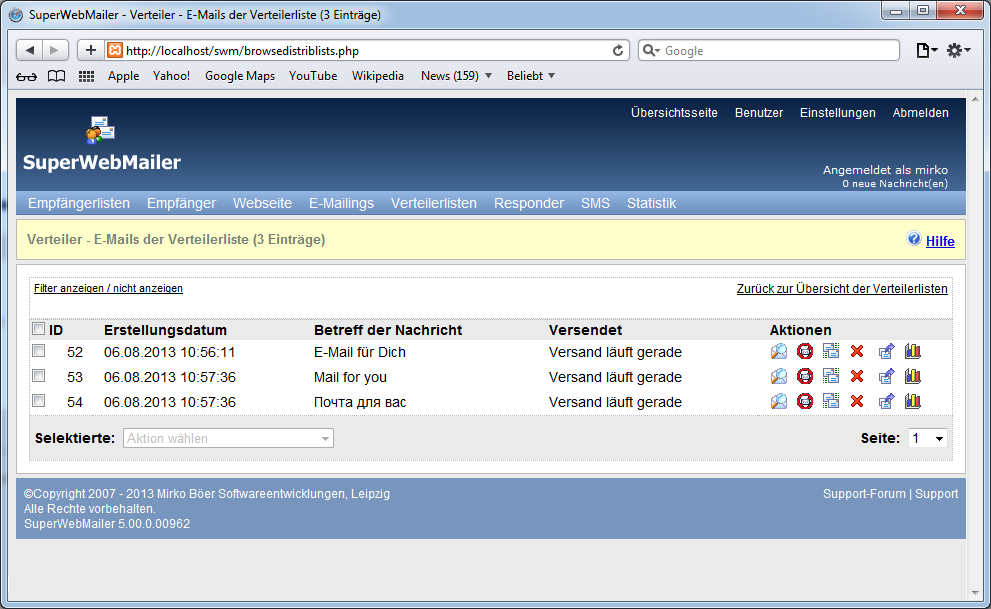Viewport: 991px width, 609px height.
Task: Click the red X delete icon for ID 53
Action: tap(857, 377)
